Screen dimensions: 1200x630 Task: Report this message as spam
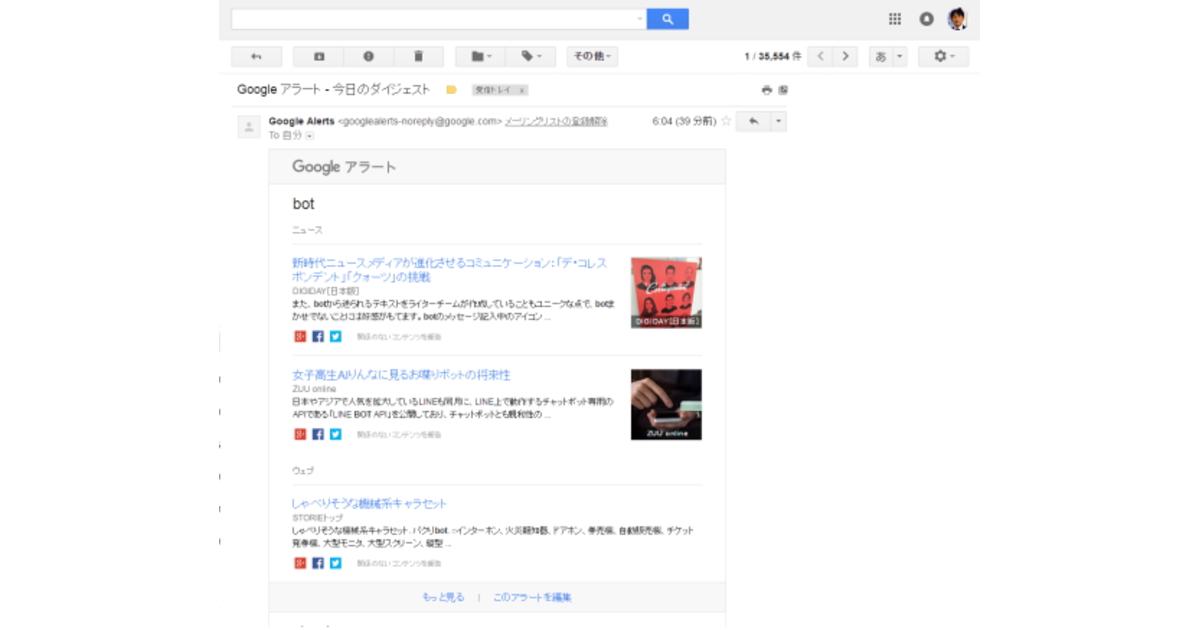369,57
